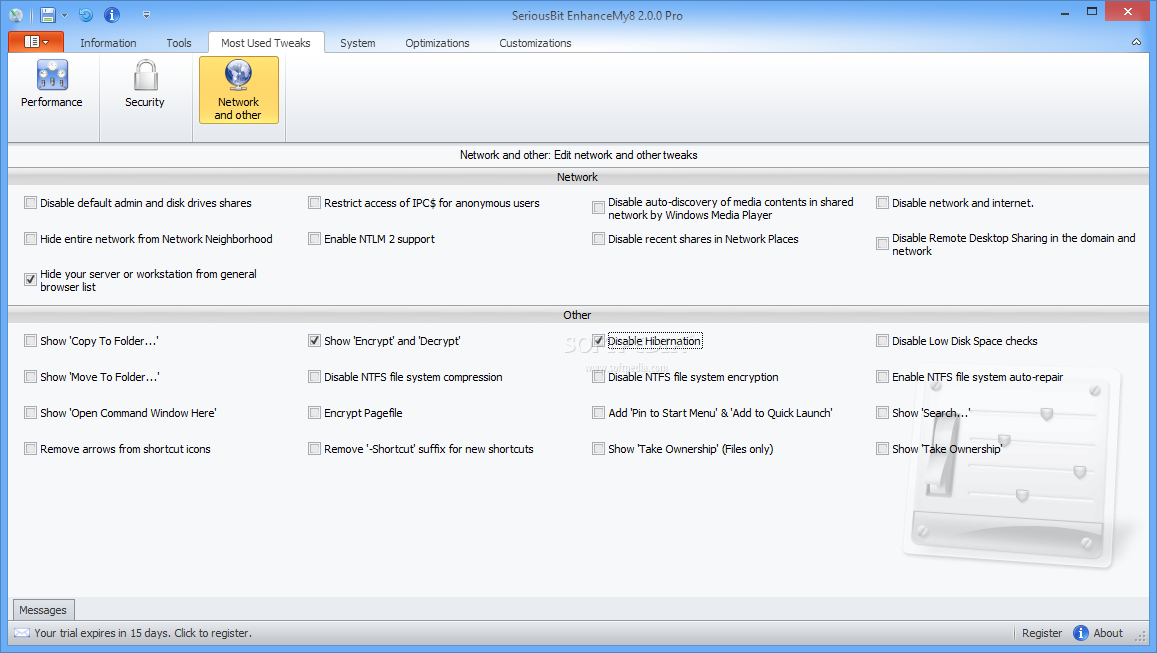Screen dimensions: 1157x653
Task: Select the Most Used Tweaks tab
Action: [266, 43]
